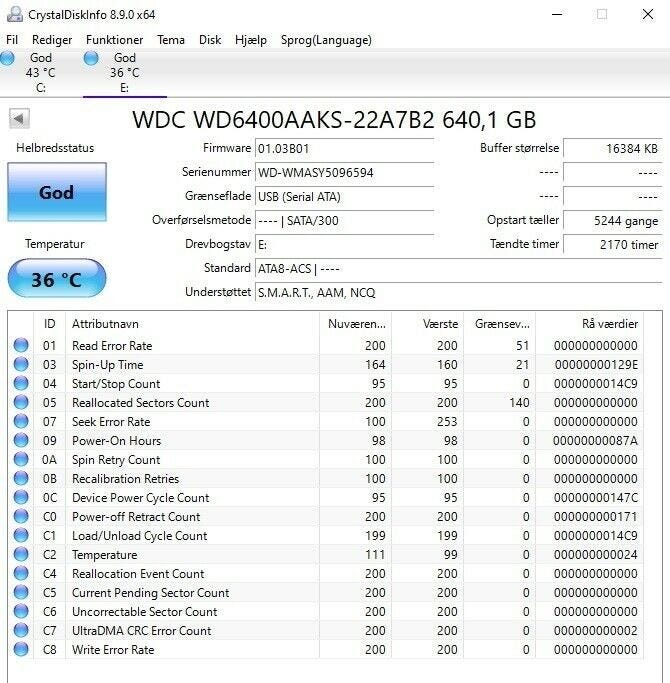Click status orb for Load/Unload Cycle Count
670x683 pixels.
(21, 535)
